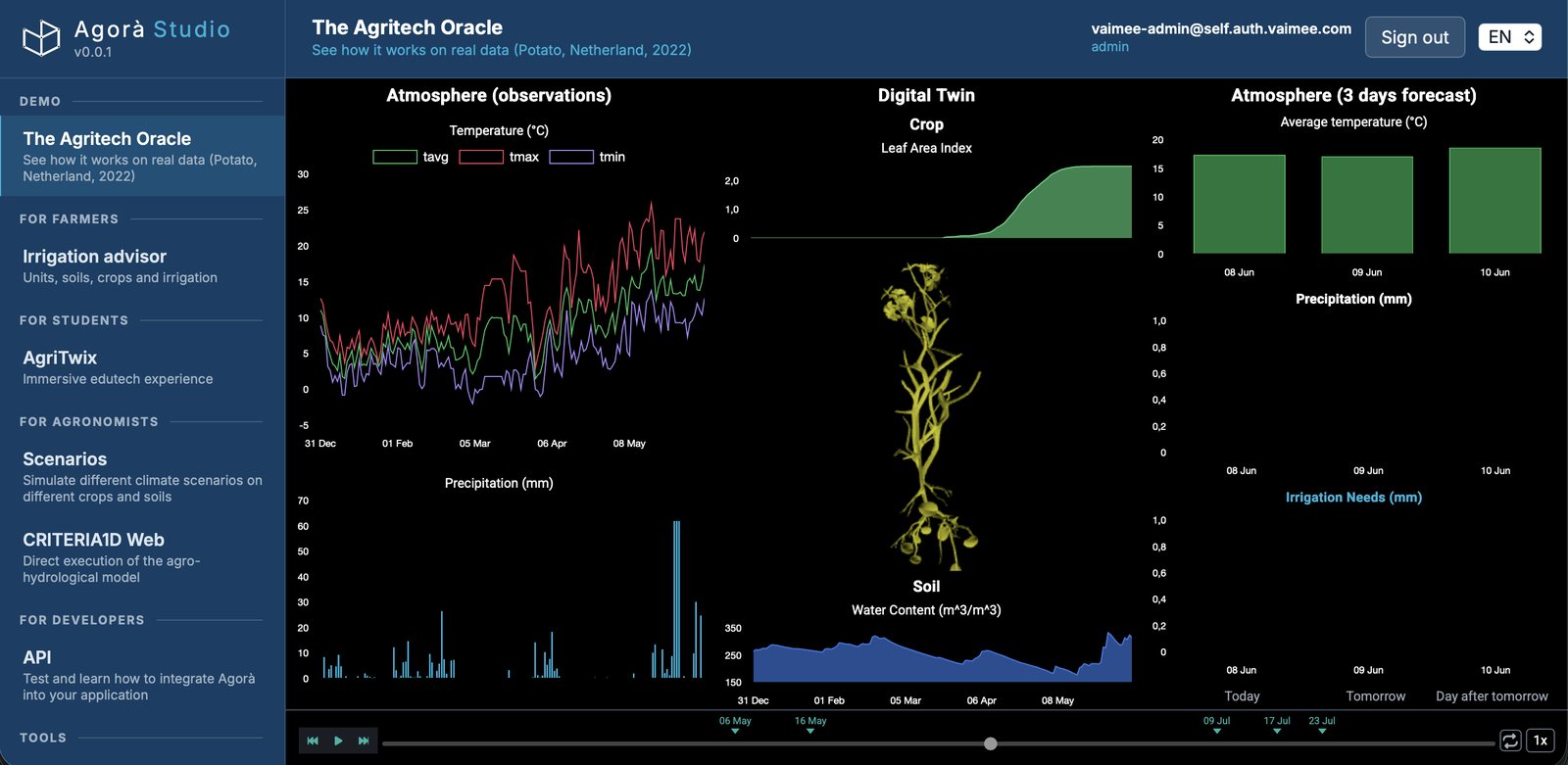Click the Sign out button
1568x765 pixels.
[1415, 37]
